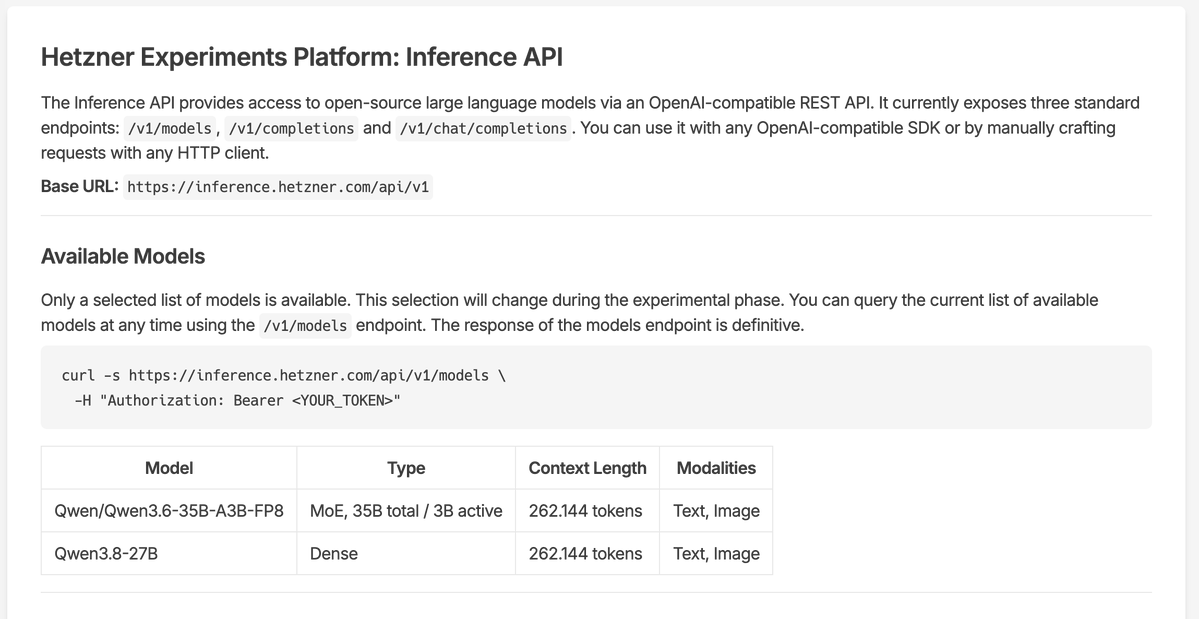
Task: Click 'Text, Image' cell in Qwen3.6-35B row
Action: click(716, 510)
